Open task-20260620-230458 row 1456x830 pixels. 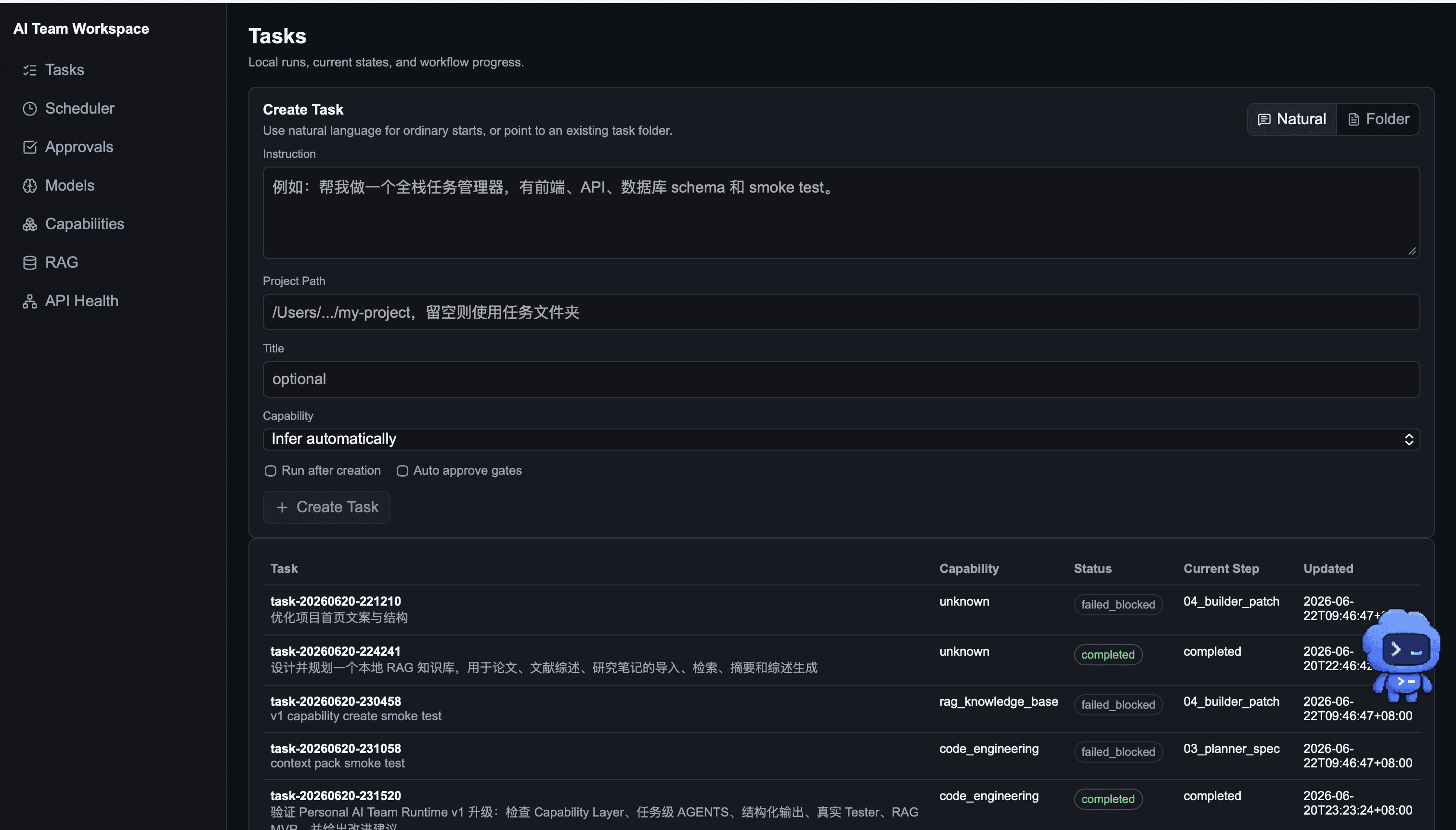pyautogui.click(x=841, y=709)
